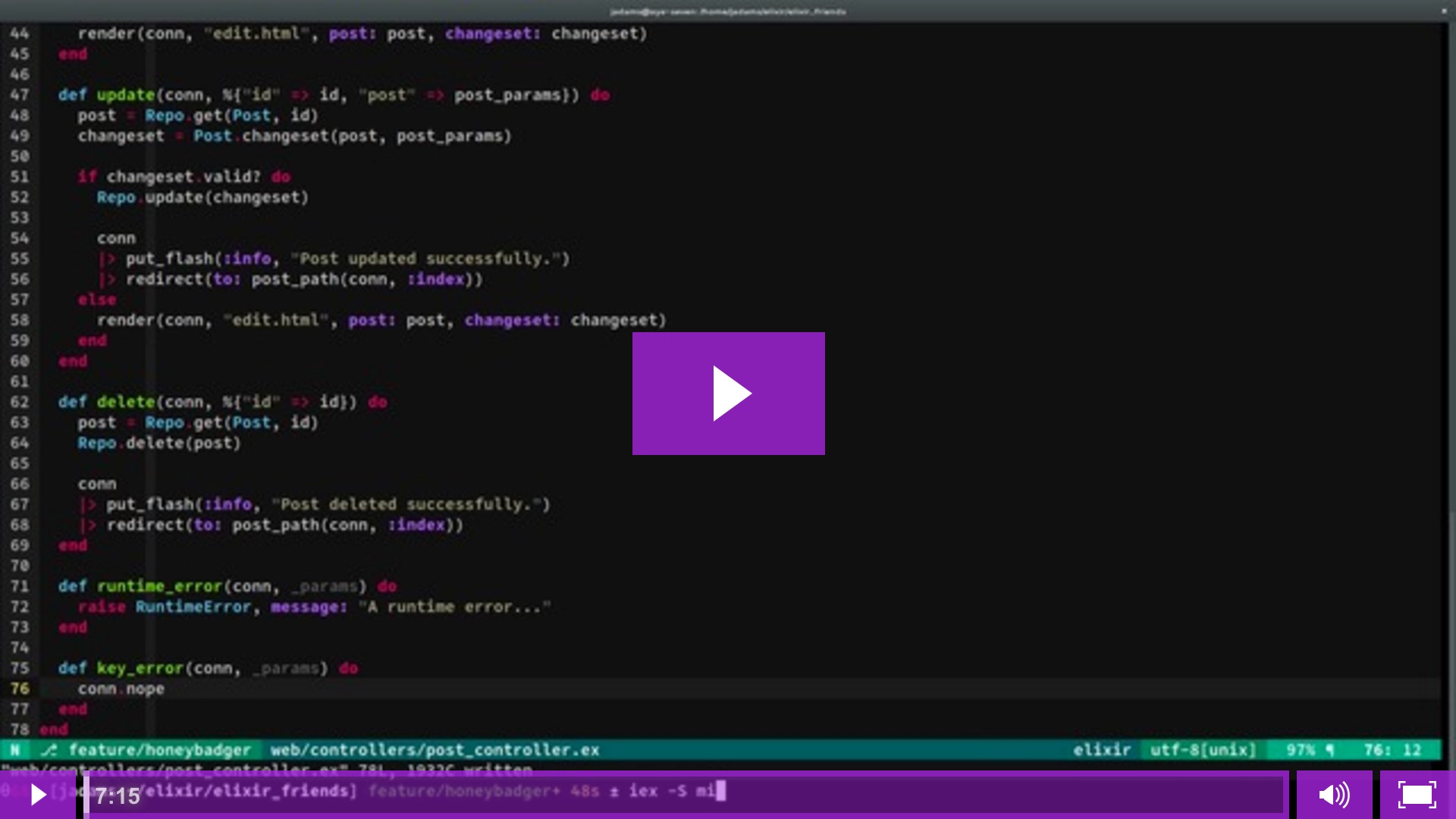Seek on the video progress bar

(682, 795)
